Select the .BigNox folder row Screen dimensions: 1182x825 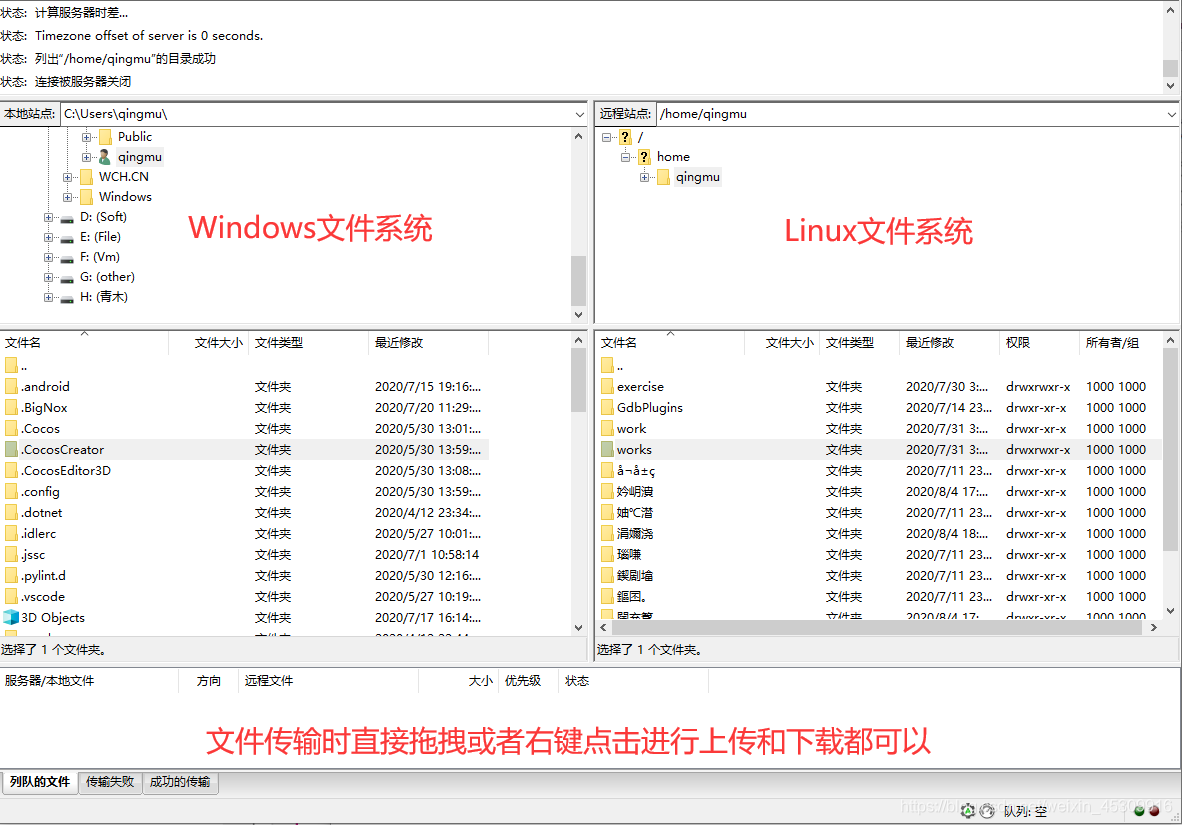pos(244,407)
